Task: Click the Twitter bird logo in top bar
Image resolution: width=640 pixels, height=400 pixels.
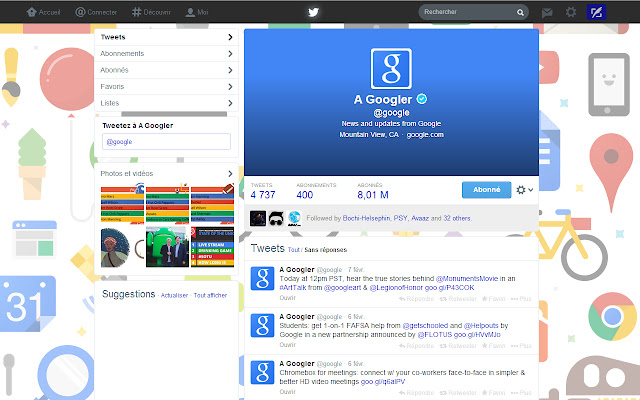Action: (313, 12)
